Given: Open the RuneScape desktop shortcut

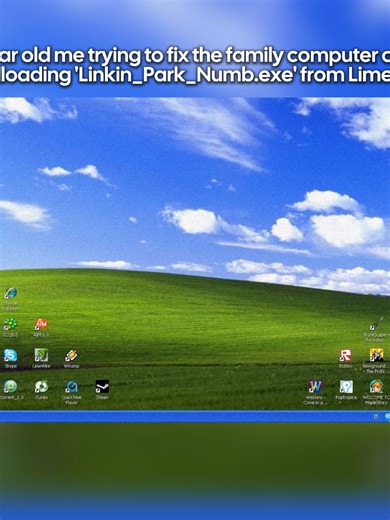Looking at the screenshot, I should pos(376,324).
